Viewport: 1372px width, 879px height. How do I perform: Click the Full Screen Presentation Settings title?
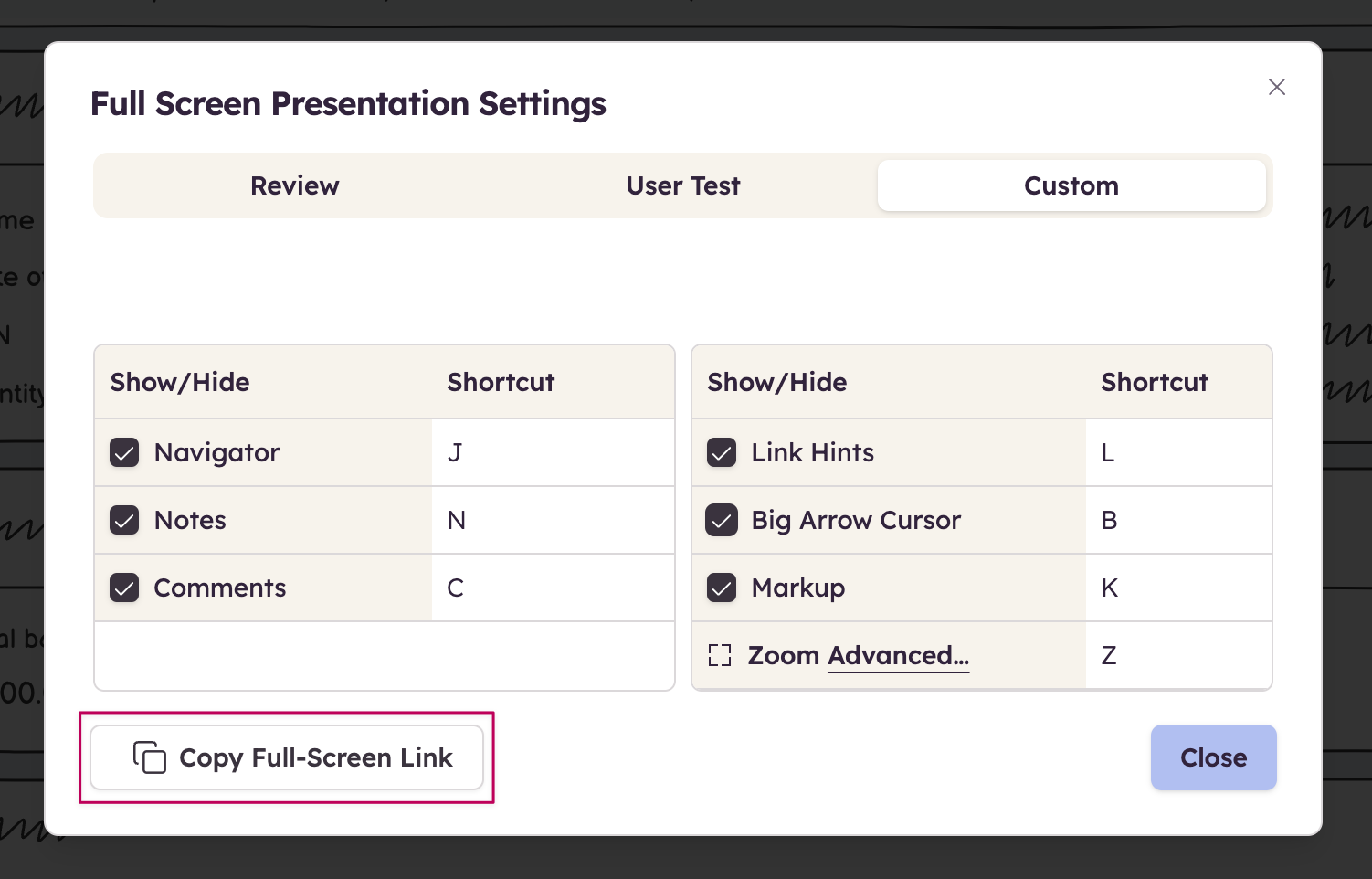click(348, 103)
